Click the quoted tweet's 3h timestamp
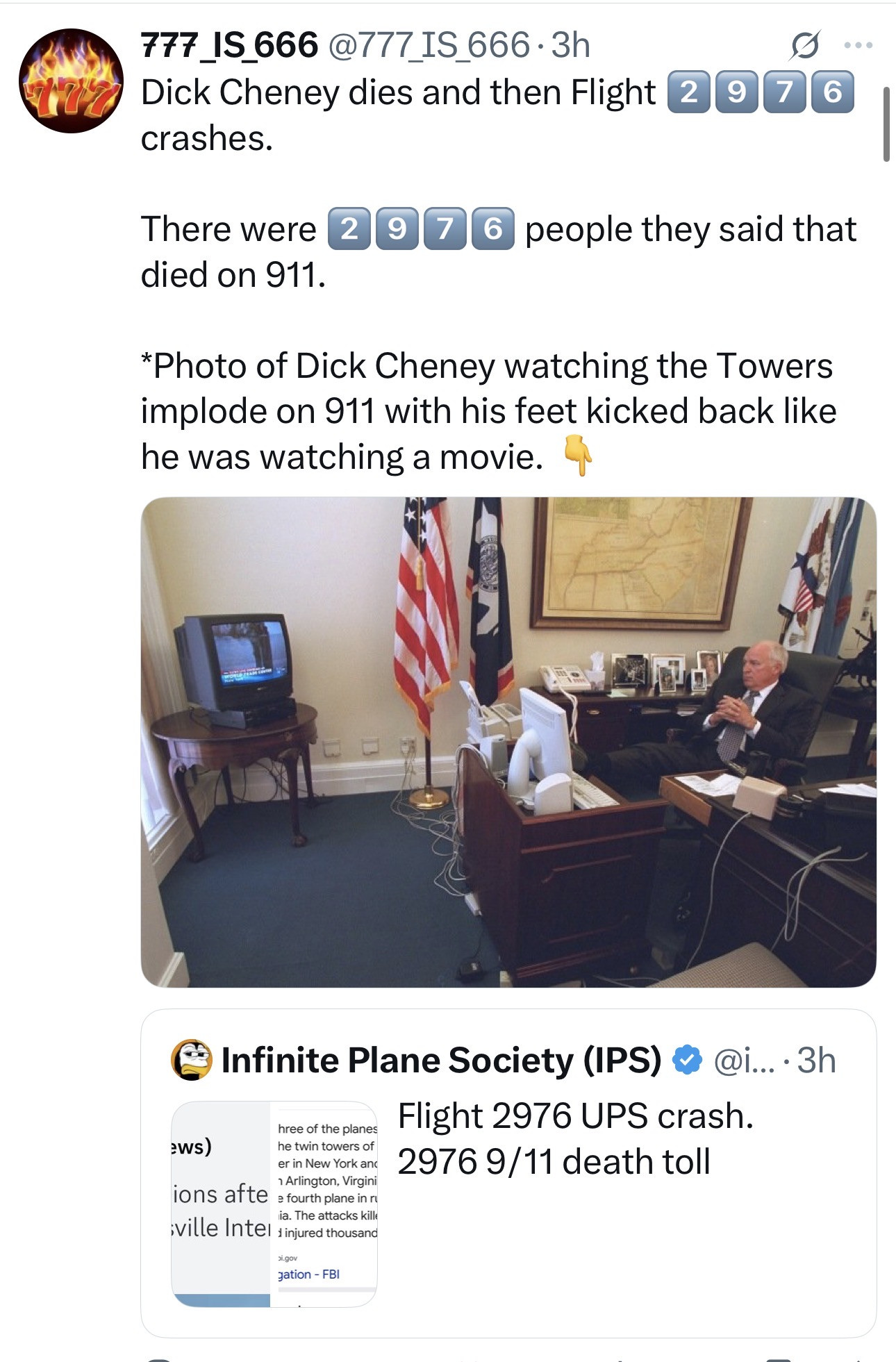This screenshot has height=1362, width=896. click(x=816, y=1060)
